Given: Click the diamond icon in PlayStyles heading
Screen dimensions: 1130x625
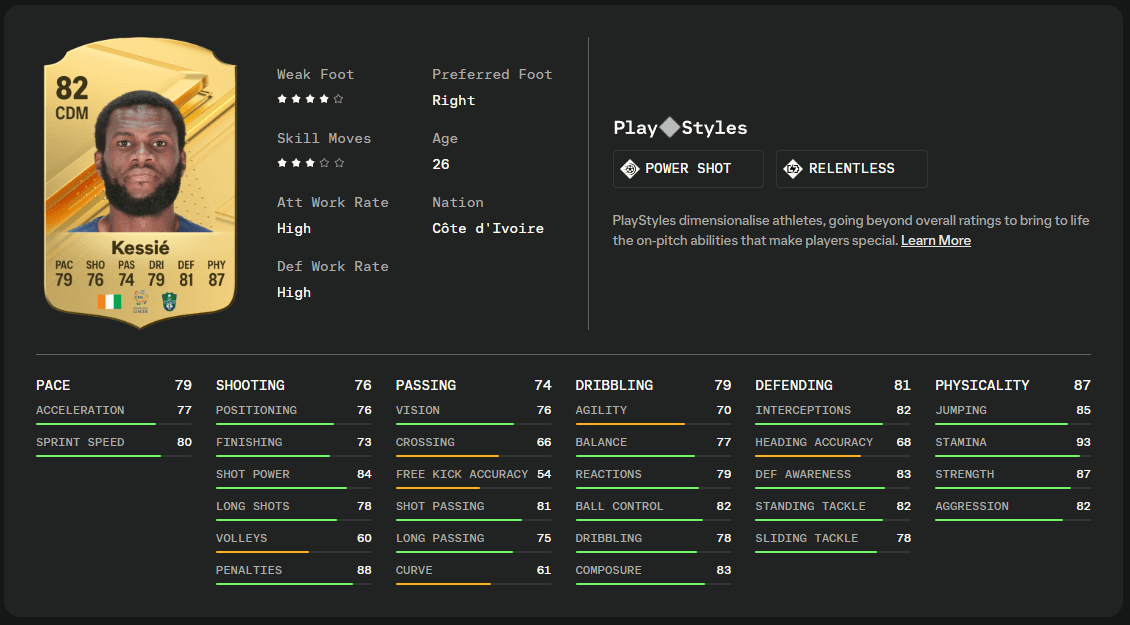Looking at the screenshot, I should pos(669,128).
